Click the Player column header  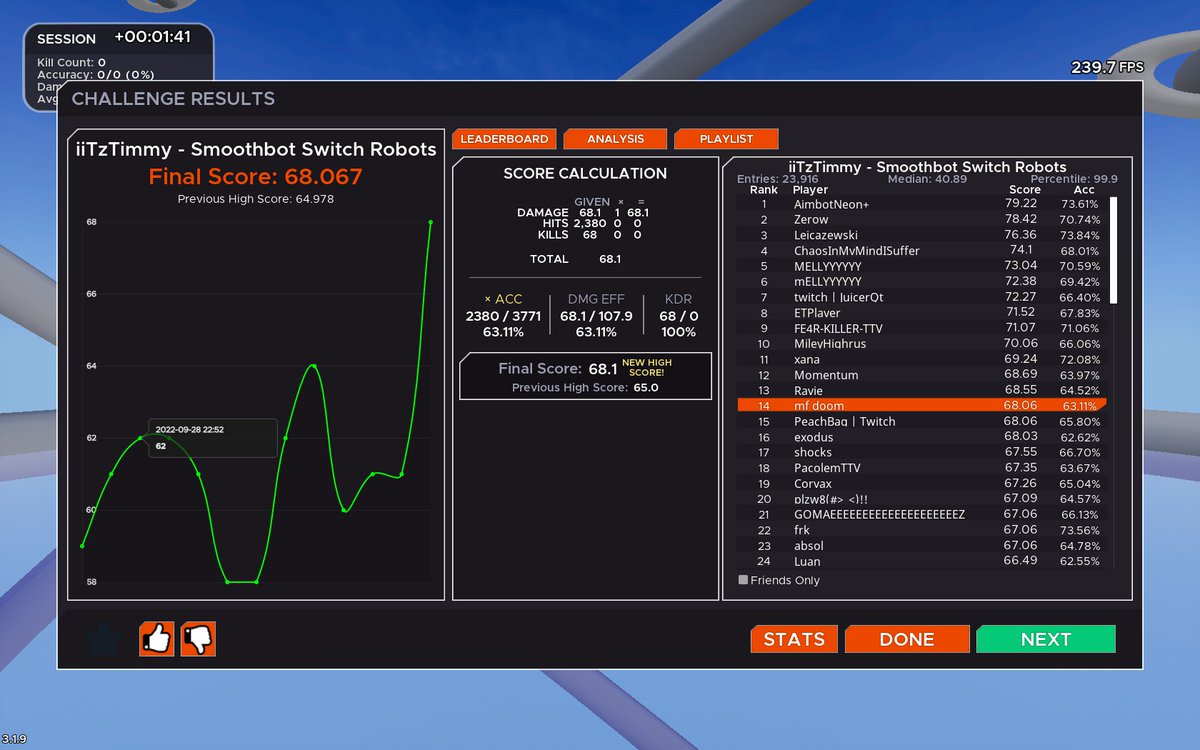(810, 190)
